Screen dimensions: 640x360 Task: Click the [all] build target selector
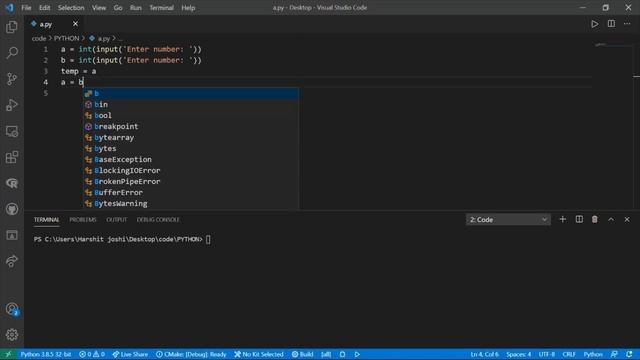pyautogui.click(x=326, y=354)
